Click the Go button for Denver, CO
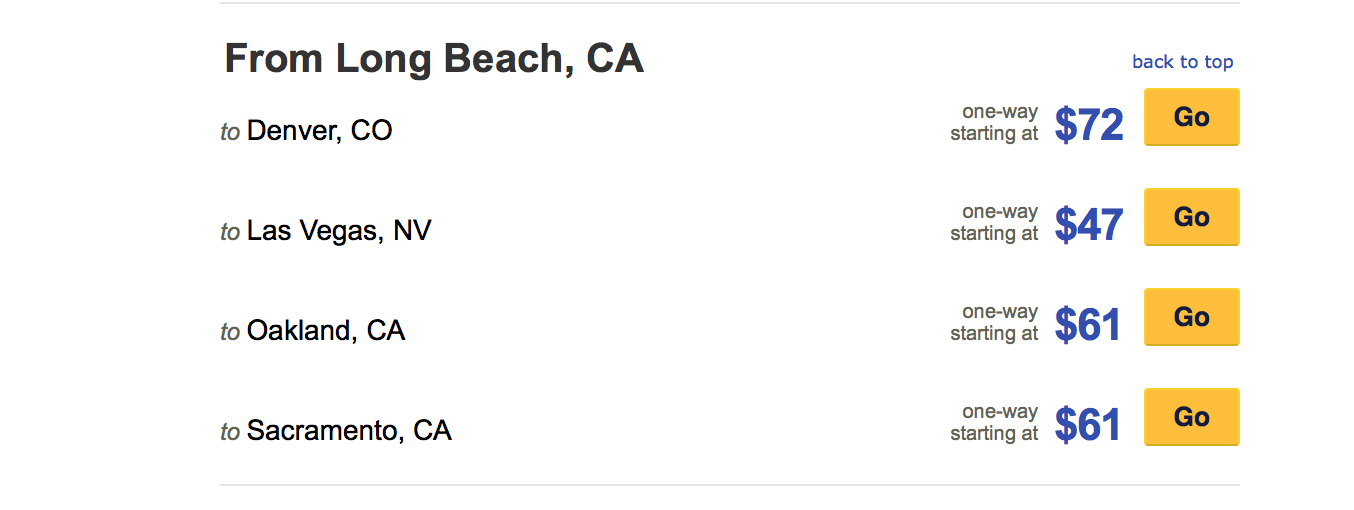The height and width of the screenshot is (510, 1354). click(x=1191, y=117)
